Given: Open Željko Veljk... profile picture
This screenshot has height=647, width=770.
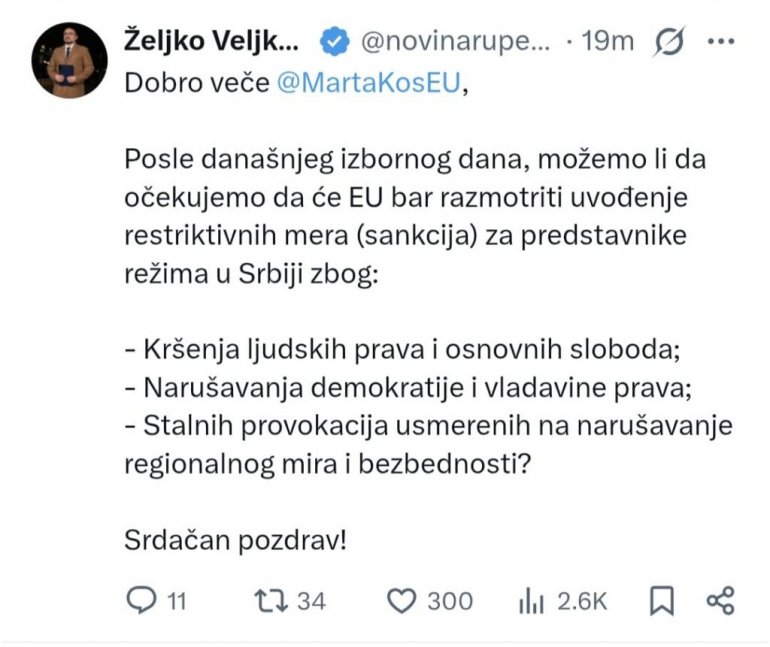Looking at the screenshot, I should (x=69, y=61).
